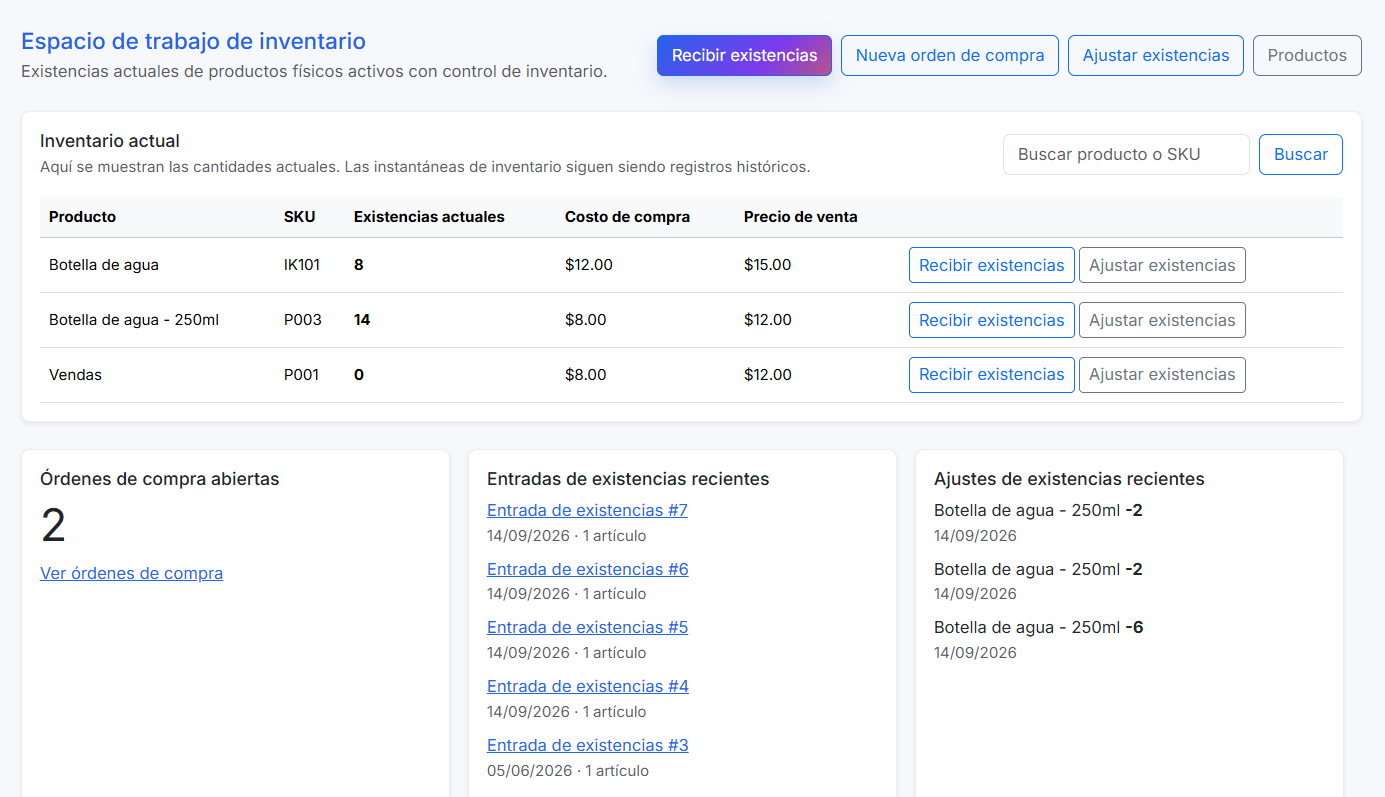Screen dimensions: 1385x797
Task: Select the SKU cell P001
Action: (x=301, y=375)
